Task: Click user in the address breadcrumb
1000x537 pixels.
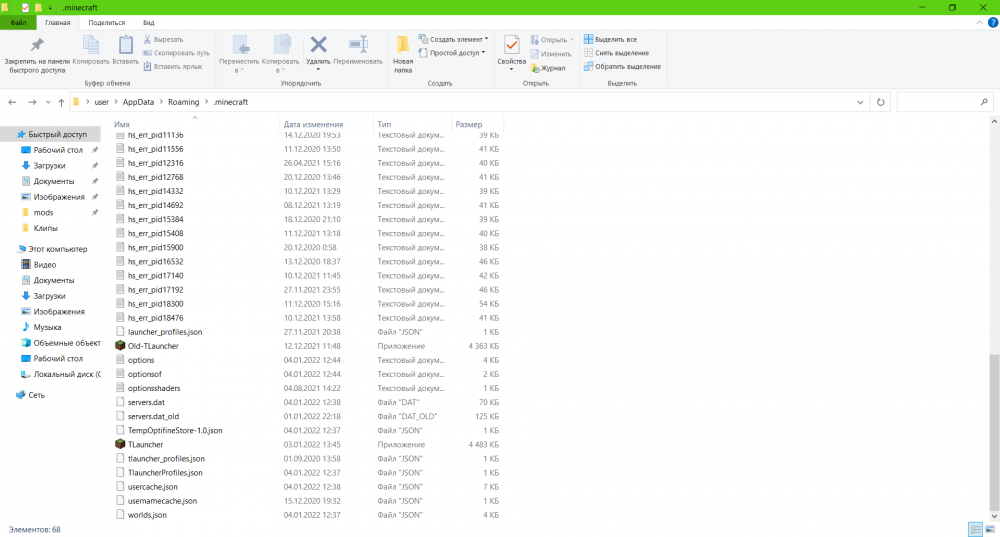Action: [101, 102]
